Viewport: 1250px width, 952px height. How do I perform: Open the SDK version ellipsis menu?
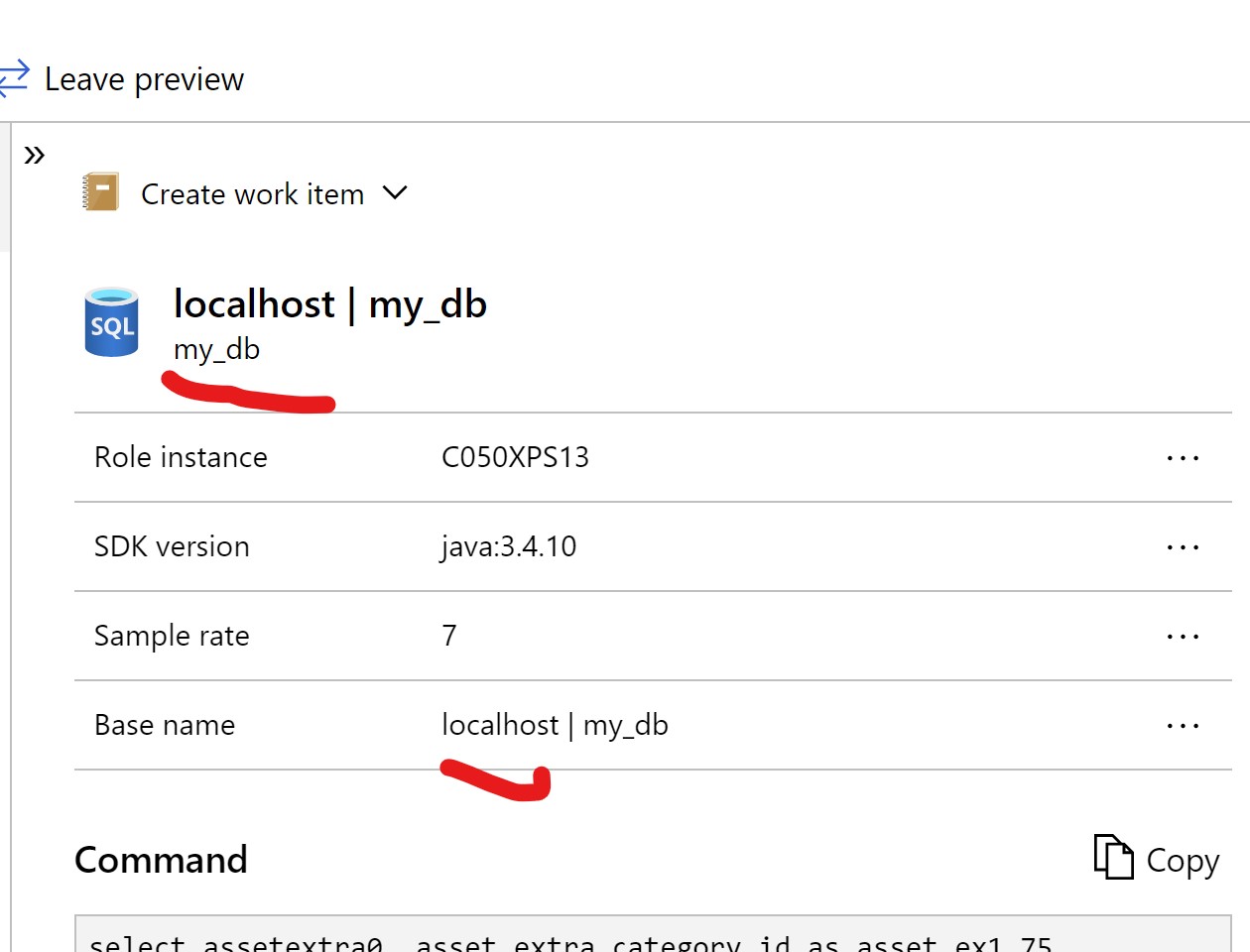click(1183, 546)
